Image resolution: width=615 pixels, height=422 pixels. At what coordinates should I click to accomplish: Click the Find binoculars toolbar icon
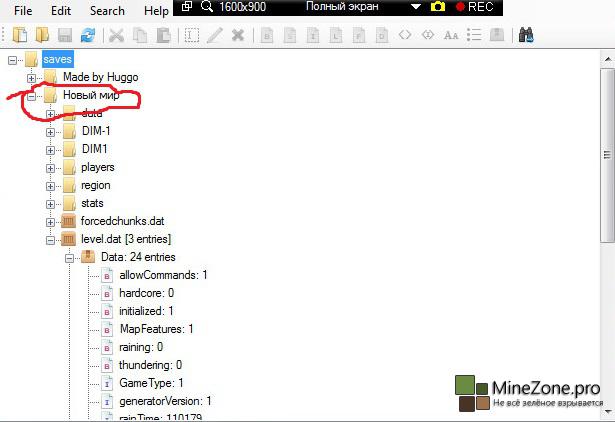click(x=525, y=36)
